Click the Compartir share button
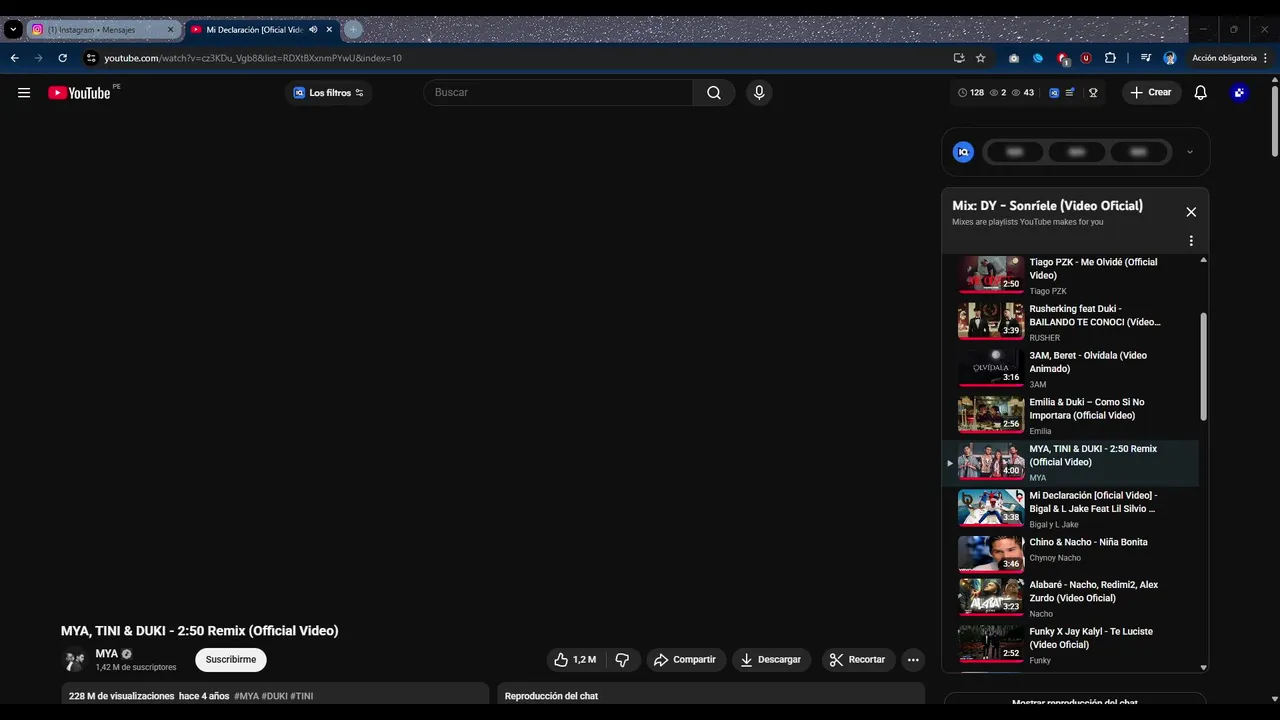The width and height of the screenshot is (1280, 720). click(x=685, y=660)
